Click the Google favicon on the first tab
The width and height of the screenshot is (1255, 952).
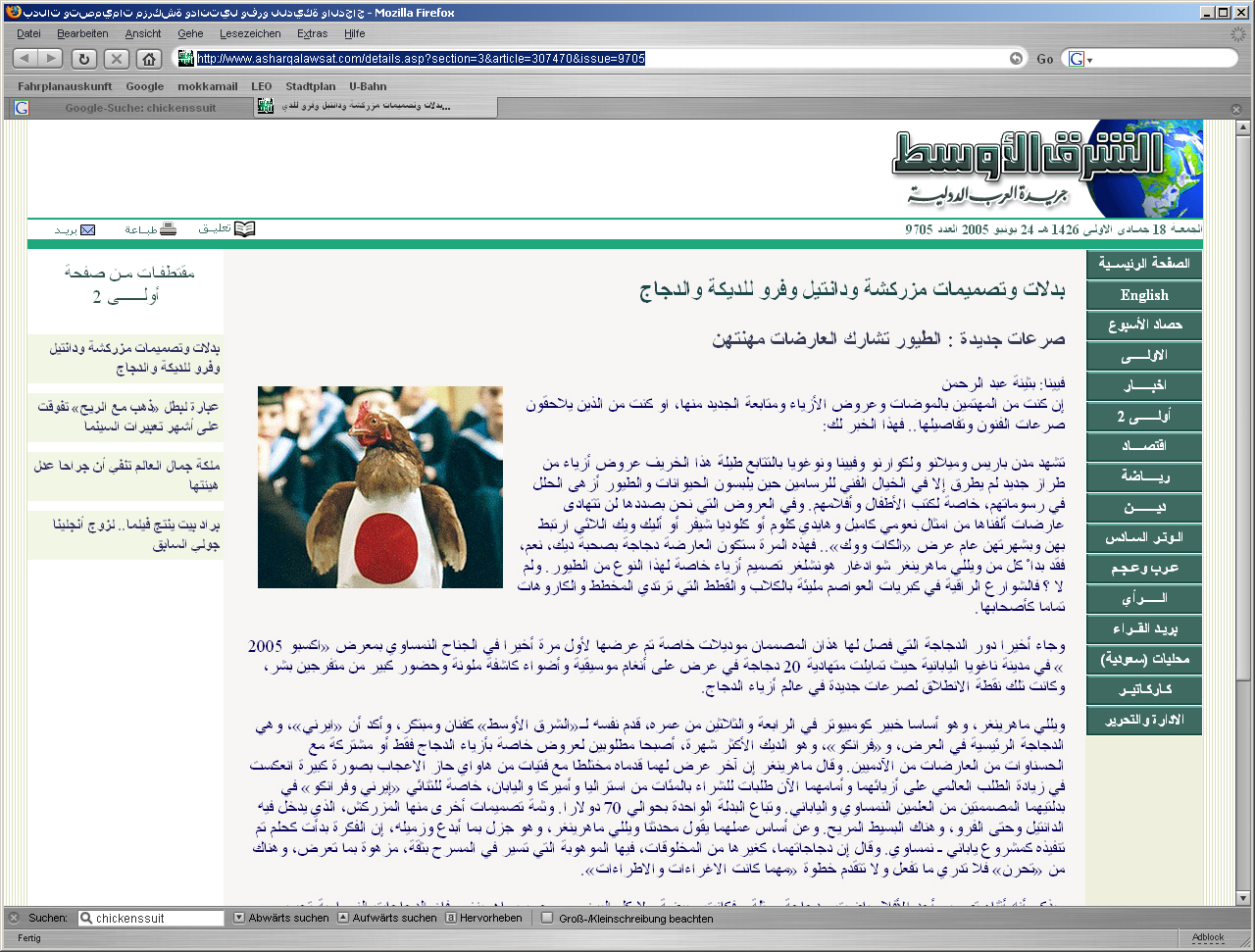(x=22, y=108)
